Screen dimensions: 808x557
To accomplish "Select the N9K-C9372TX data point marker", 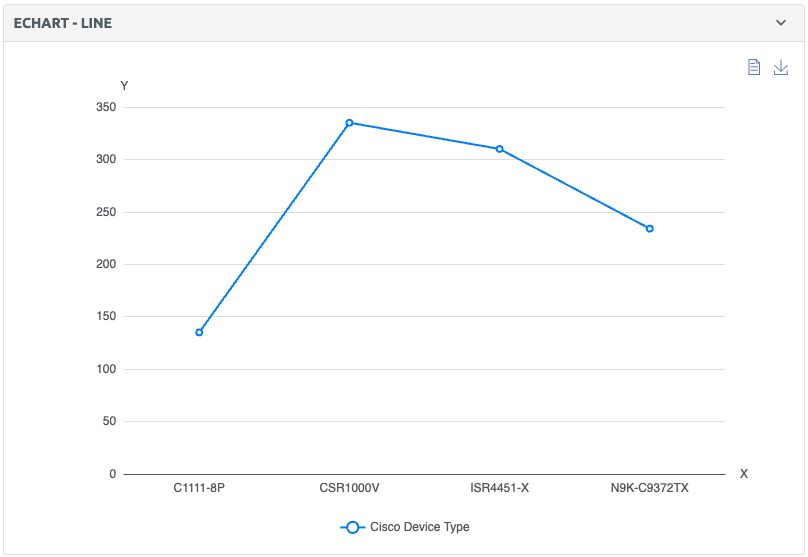I will [x=649, y=229].
